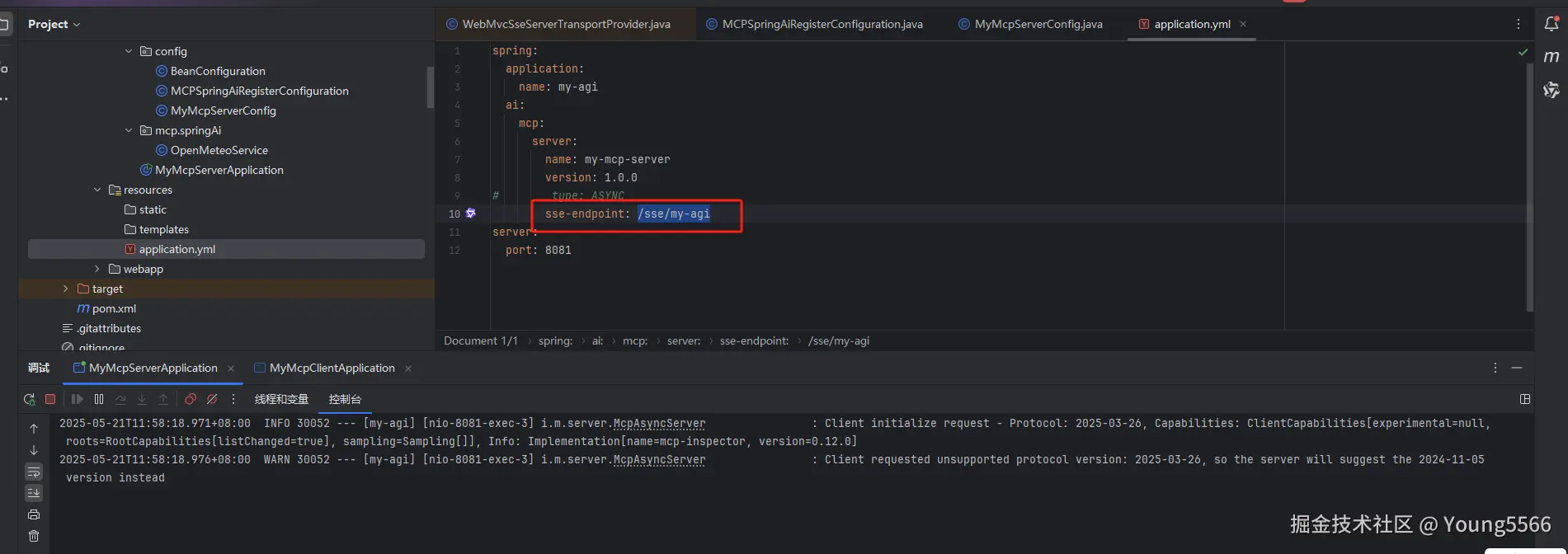Click spring: breadcrumb item
Viewport: 1568px width, 554px height.
tap(555, 340)
